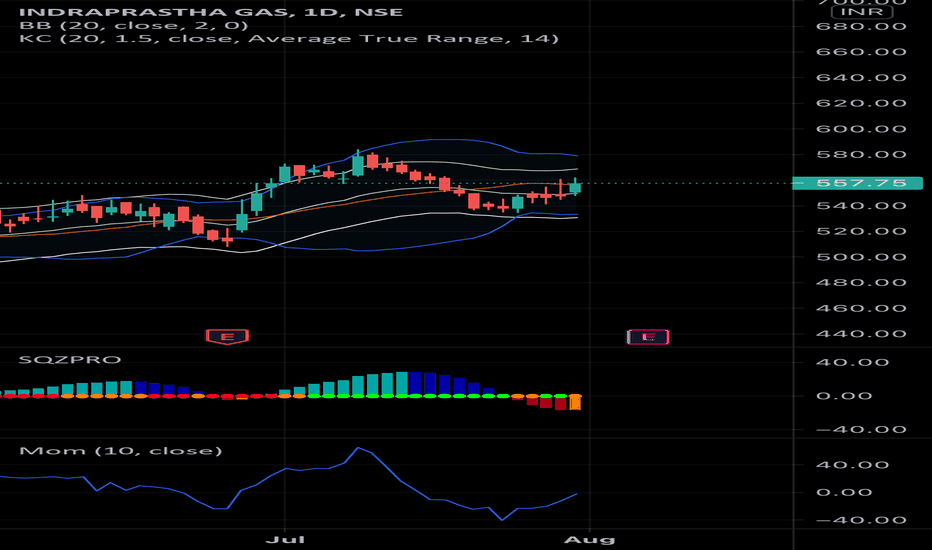Click the 557.75 current price label
Viewport: 932px width, 550px height.
[858, 183]
